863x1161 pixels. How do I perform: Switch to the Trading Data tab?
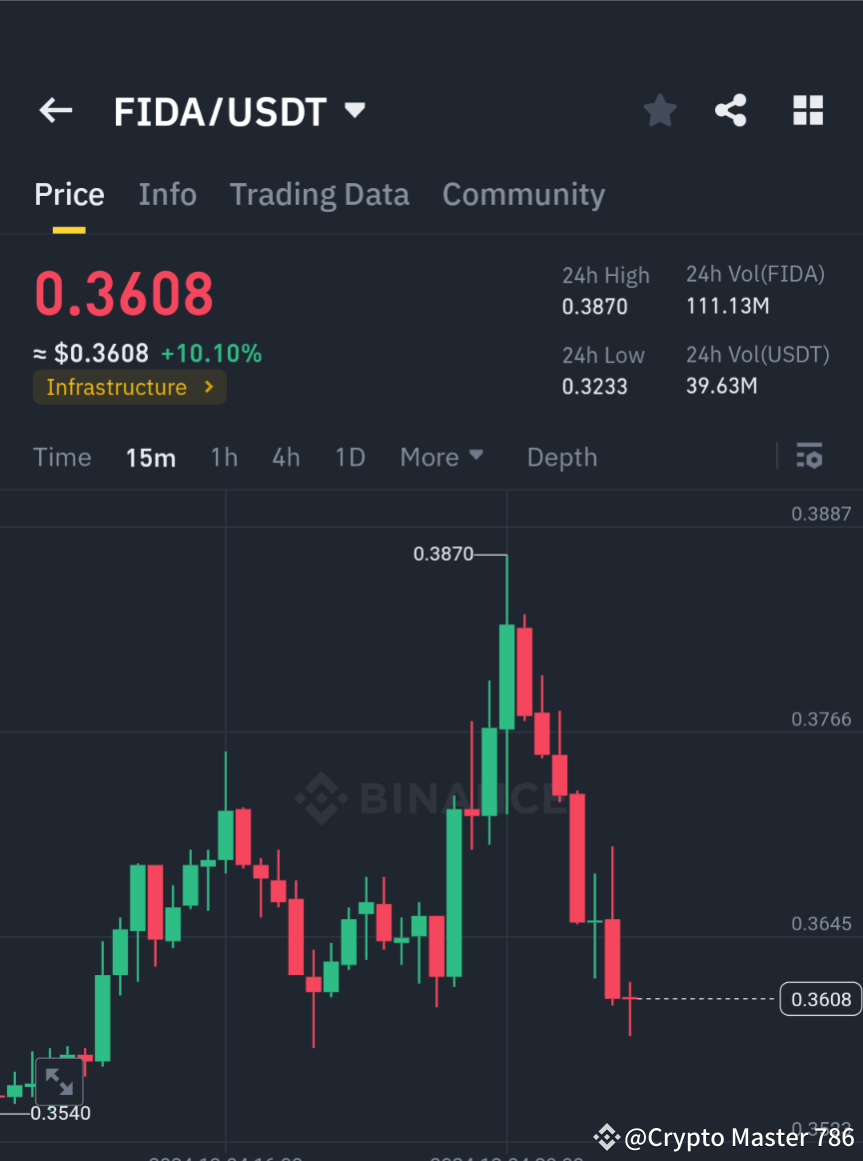point(319,194)
